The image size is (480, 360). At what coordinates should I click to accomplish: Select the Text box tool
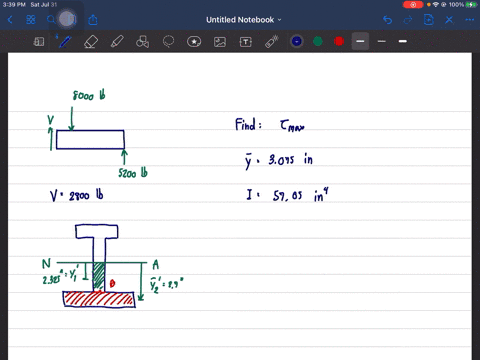click(x=246, y=42)
